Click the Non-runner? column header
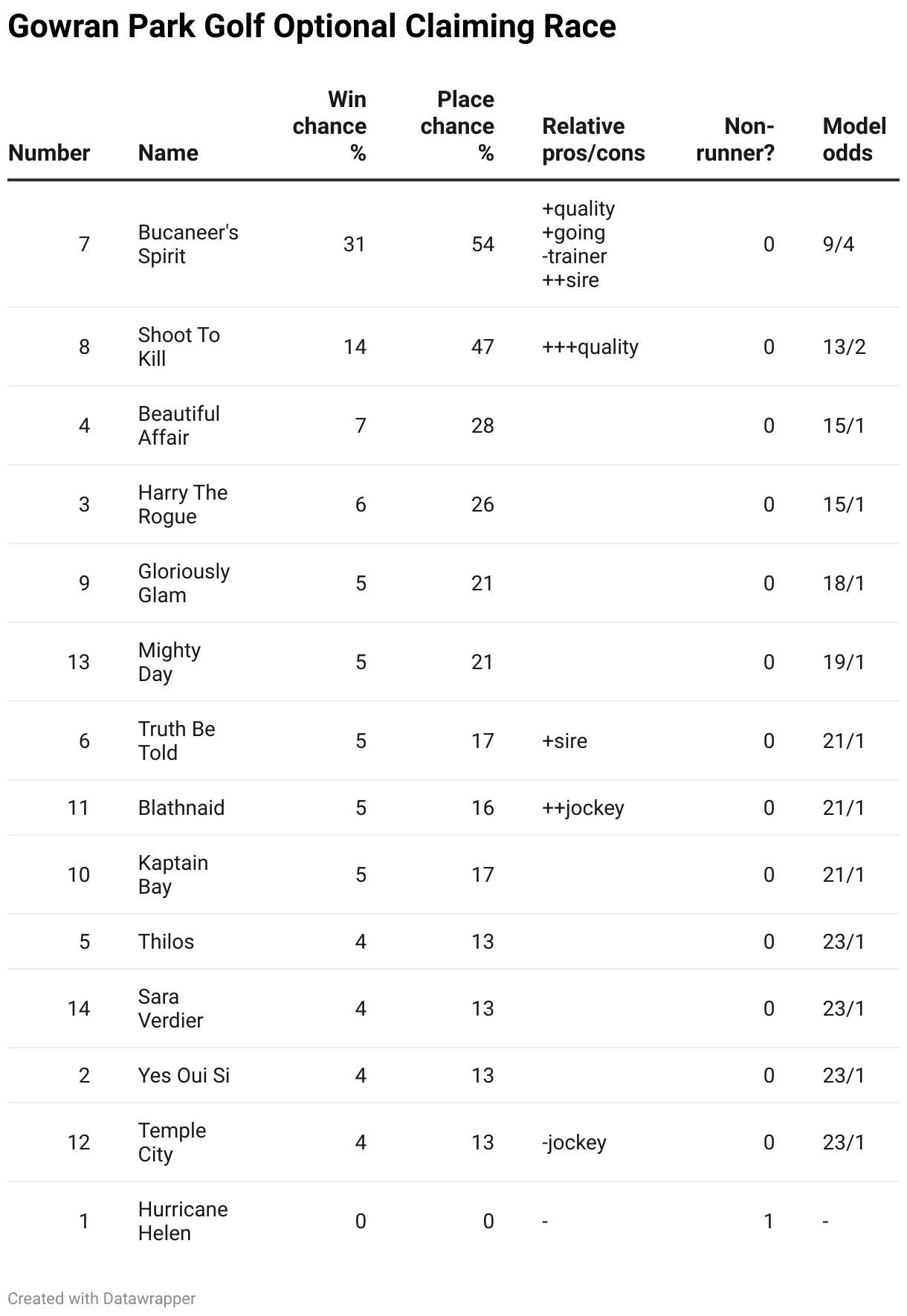907x1316 pixels. 735,140
